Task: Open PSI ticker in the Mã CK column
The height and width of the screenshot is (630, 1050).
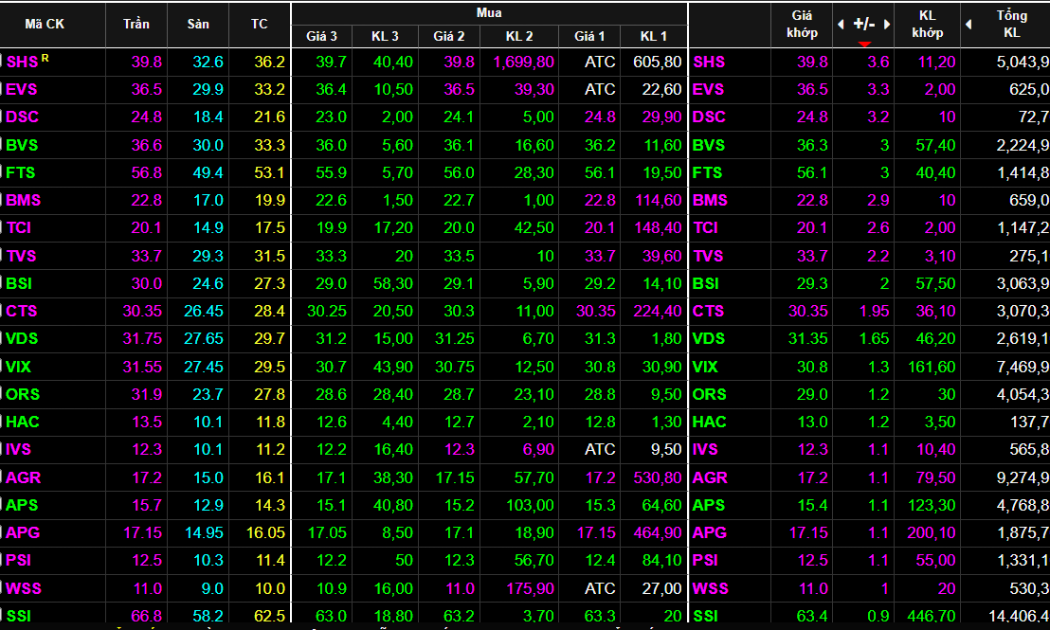Action: pos(19,560)
